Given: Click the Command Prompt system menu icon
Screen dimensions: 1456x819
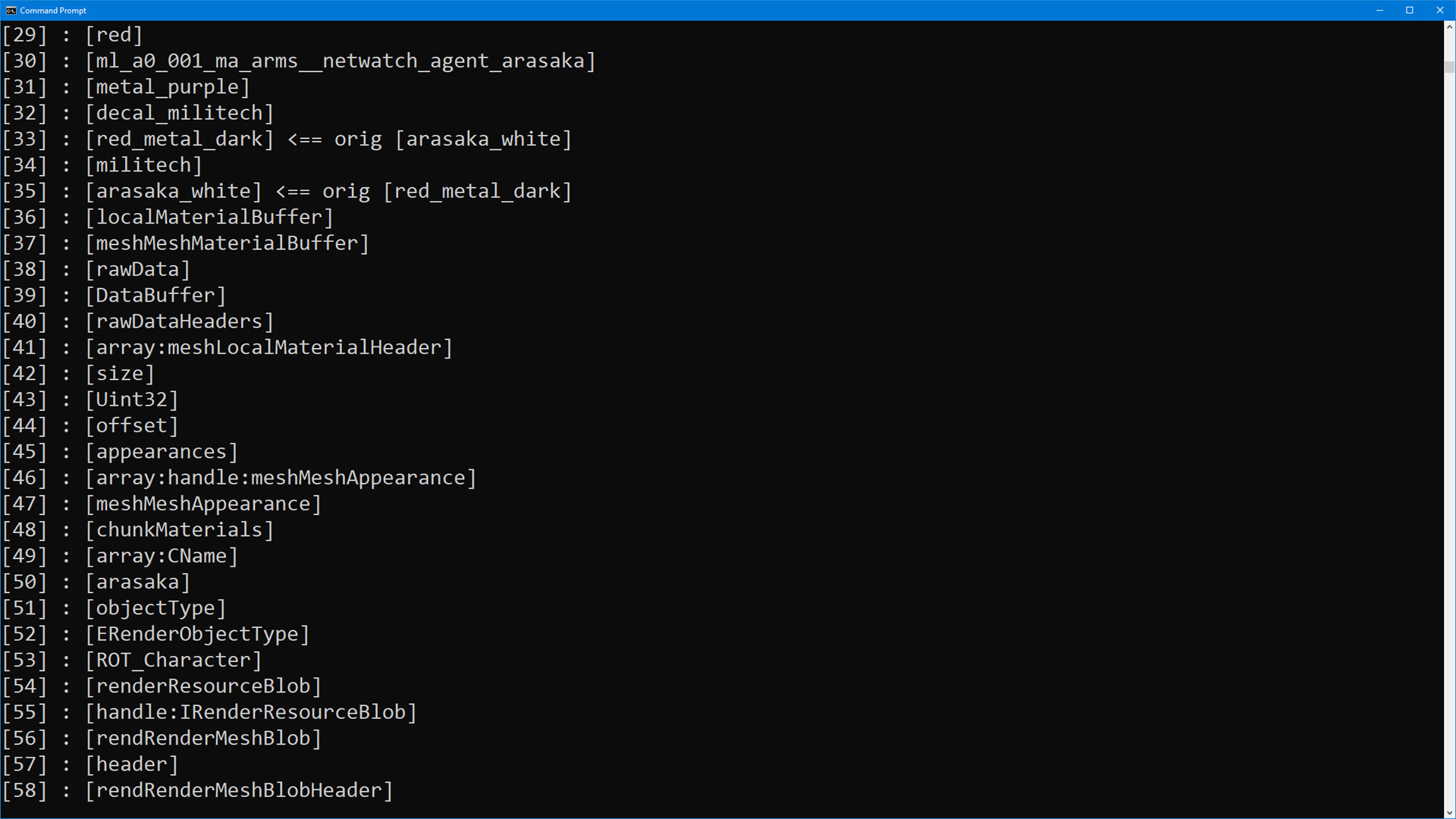Looking at the screenshot, I should click(11, 10).
